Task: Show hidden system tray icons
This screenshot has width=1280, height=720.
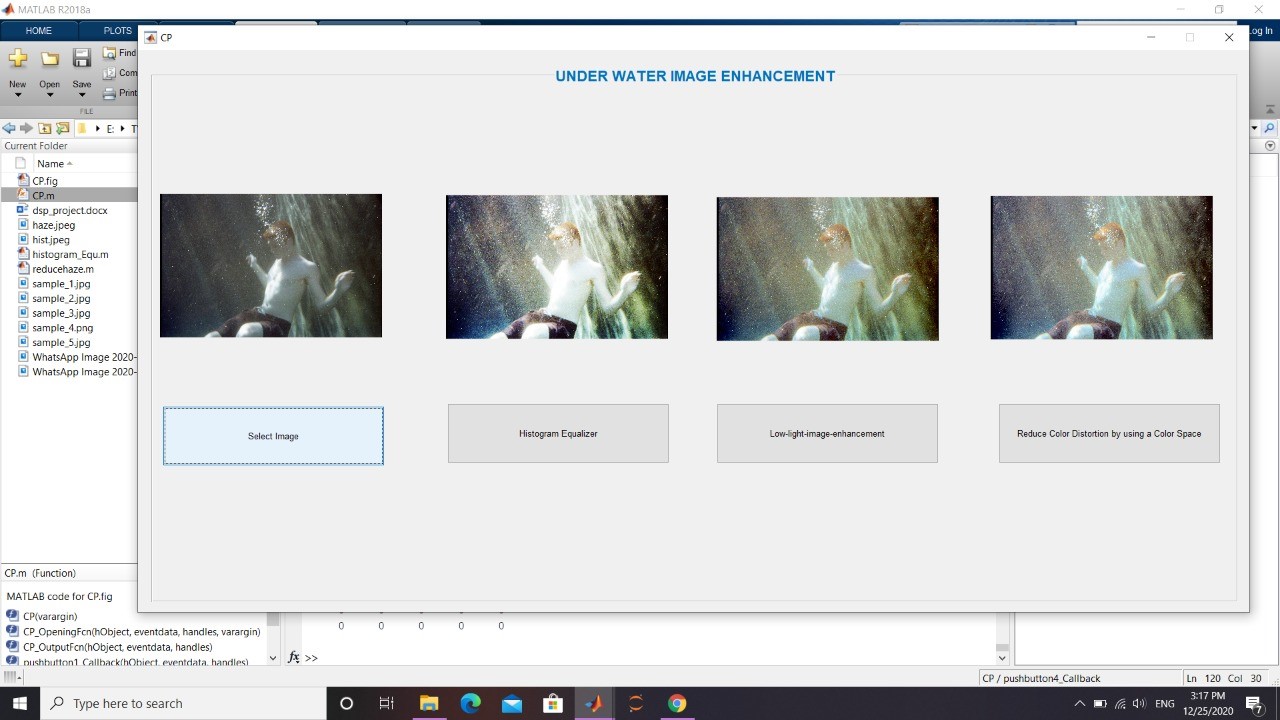Action: point(1079,704)
